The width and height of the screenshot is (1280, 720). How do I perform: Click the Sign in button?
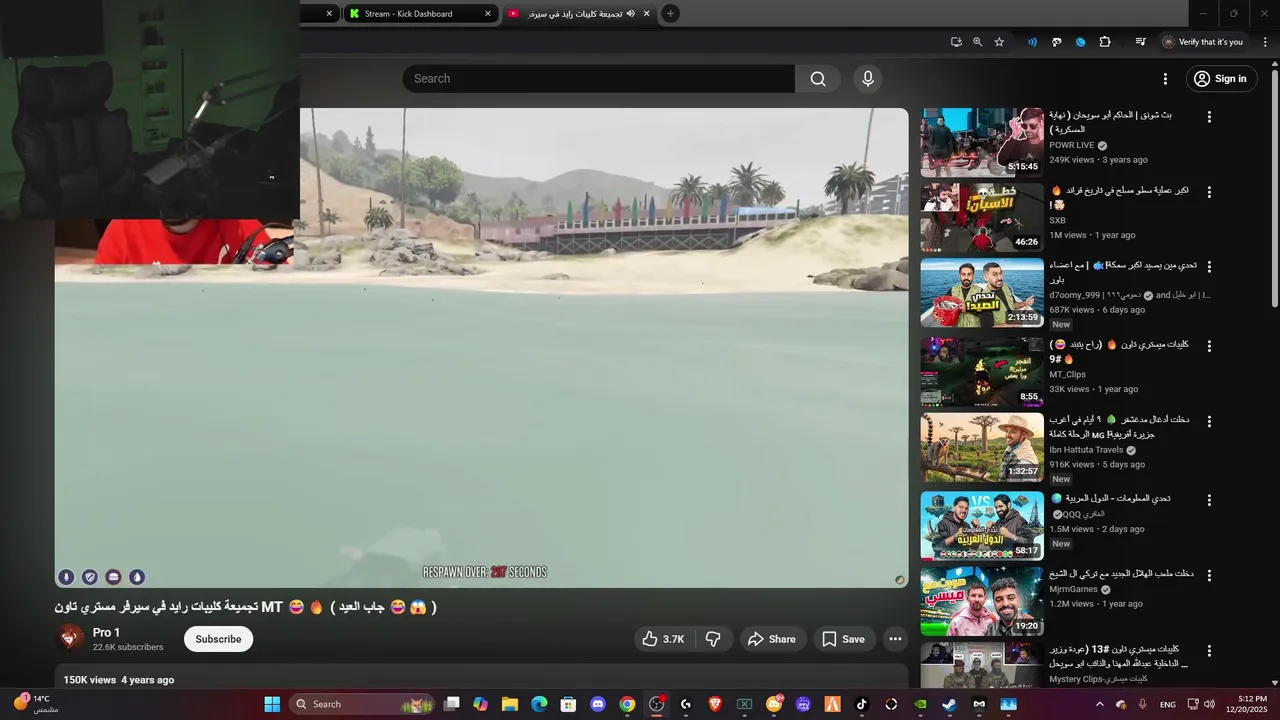click(1221, 79)
